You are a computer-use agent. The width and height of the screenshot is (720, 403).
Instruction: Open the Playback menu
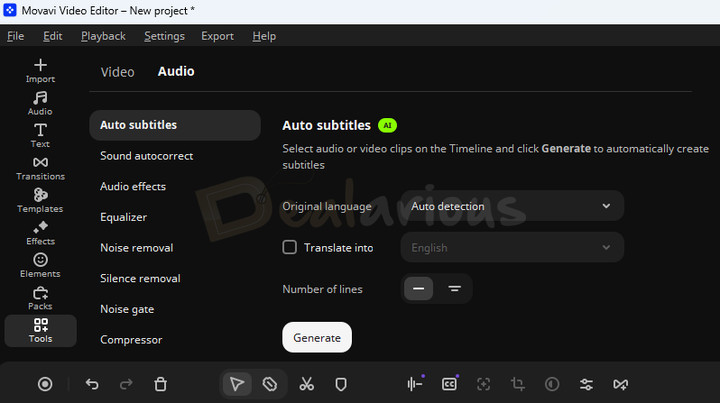(103, 36)
